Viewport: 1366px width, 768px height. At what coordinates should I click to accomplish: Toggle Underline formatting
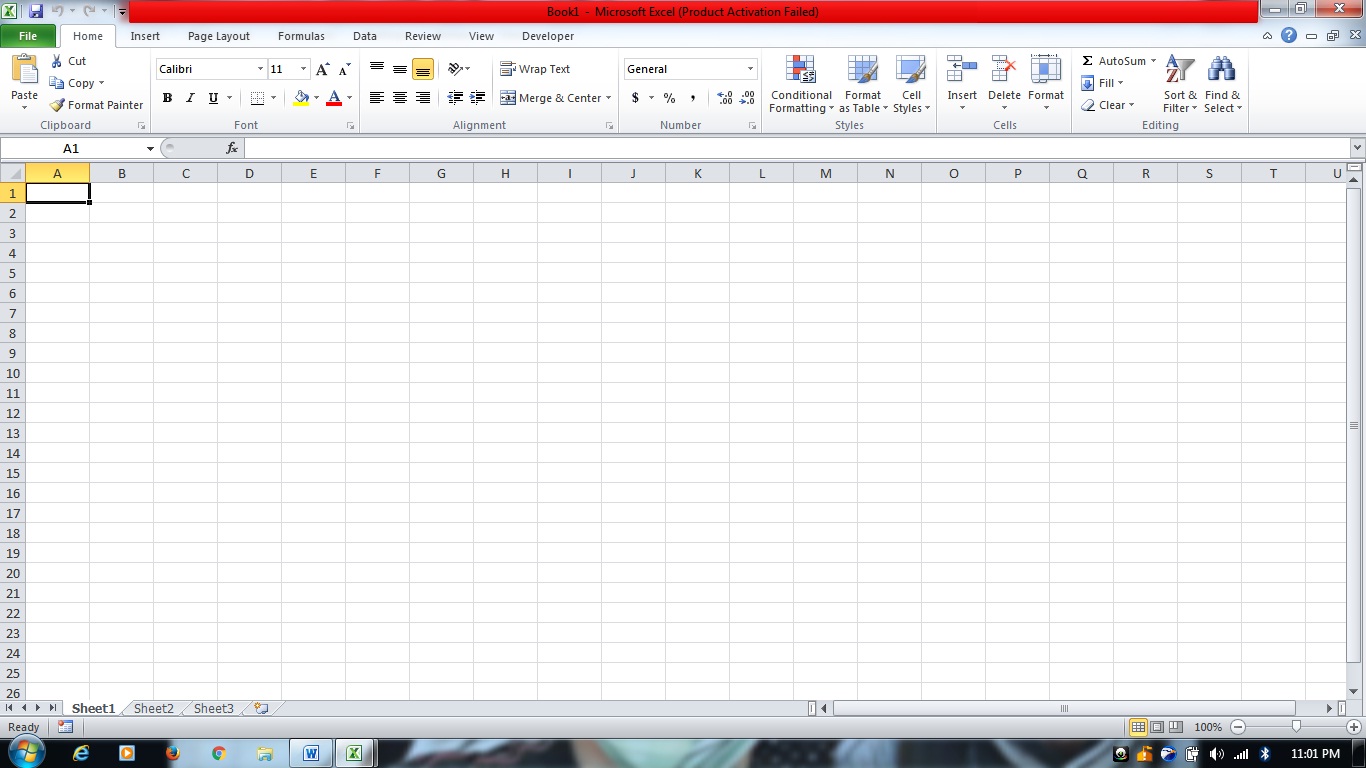[x=213, y=98]
